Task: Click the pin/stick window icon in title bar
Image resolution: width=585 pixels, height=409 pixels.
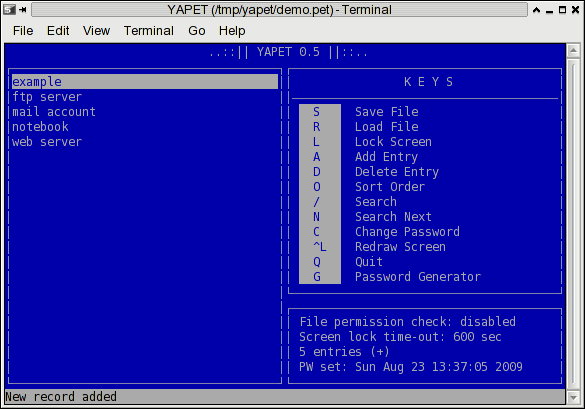Action: click(23, 10)
